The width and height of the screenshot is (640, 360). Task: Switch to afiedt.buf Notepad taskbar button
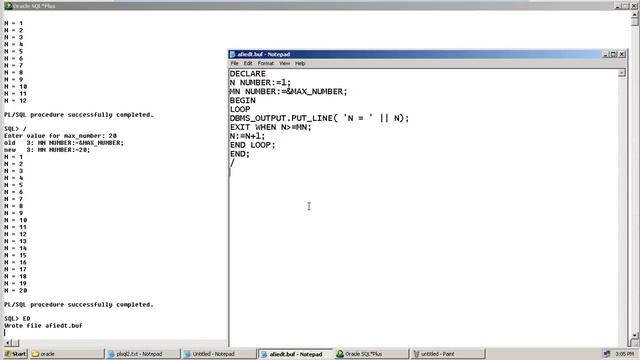coord(295,354)
